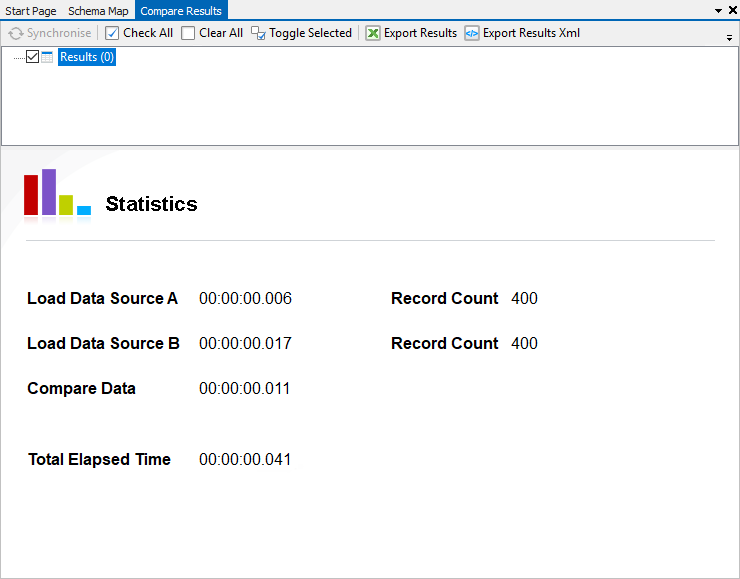Select the Compare Results tab
The image size is (740, 579).
tap(181, 10)
